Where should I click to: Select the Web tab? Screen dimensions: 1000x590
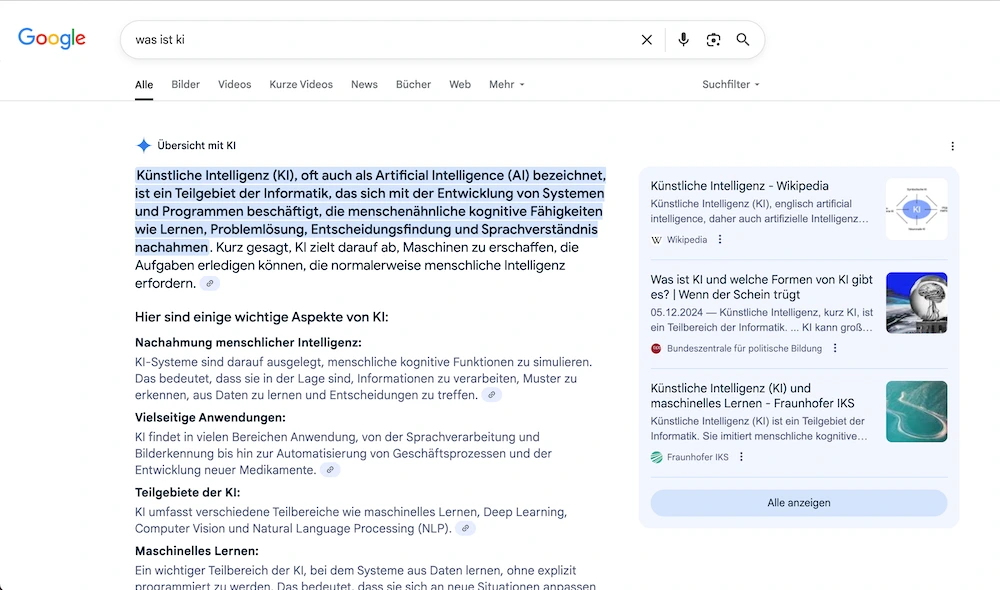pyautogui.click(x=460, y=84)
